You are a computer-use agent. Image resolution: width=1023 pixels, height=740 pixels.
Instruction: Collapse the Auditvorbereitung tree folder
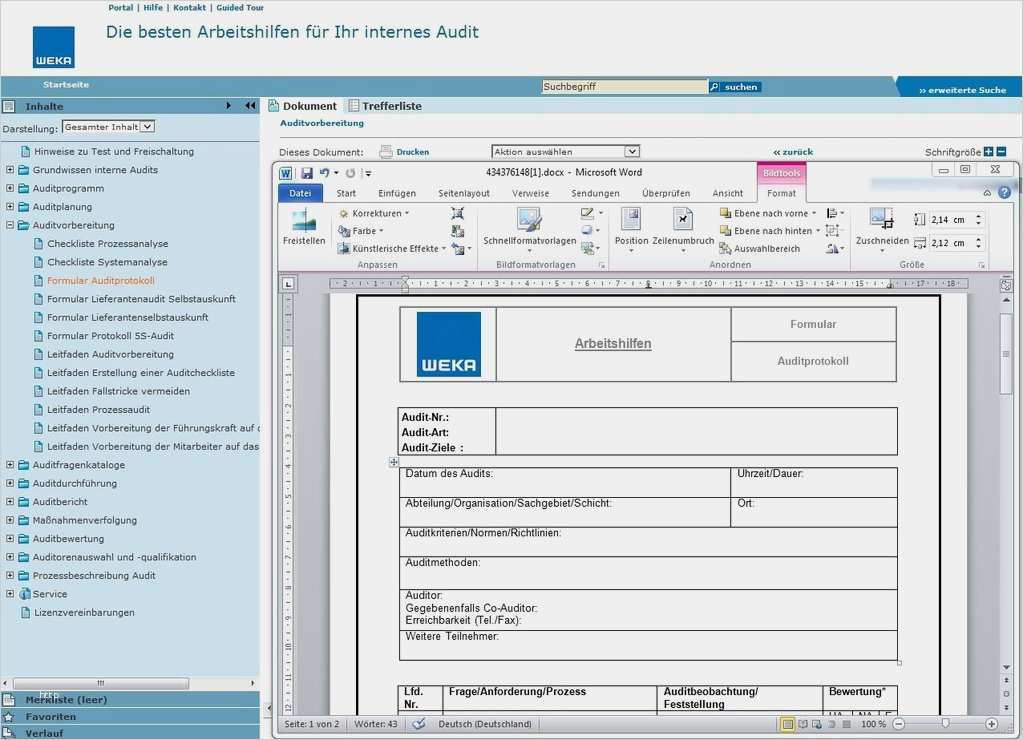coord(10,225)
